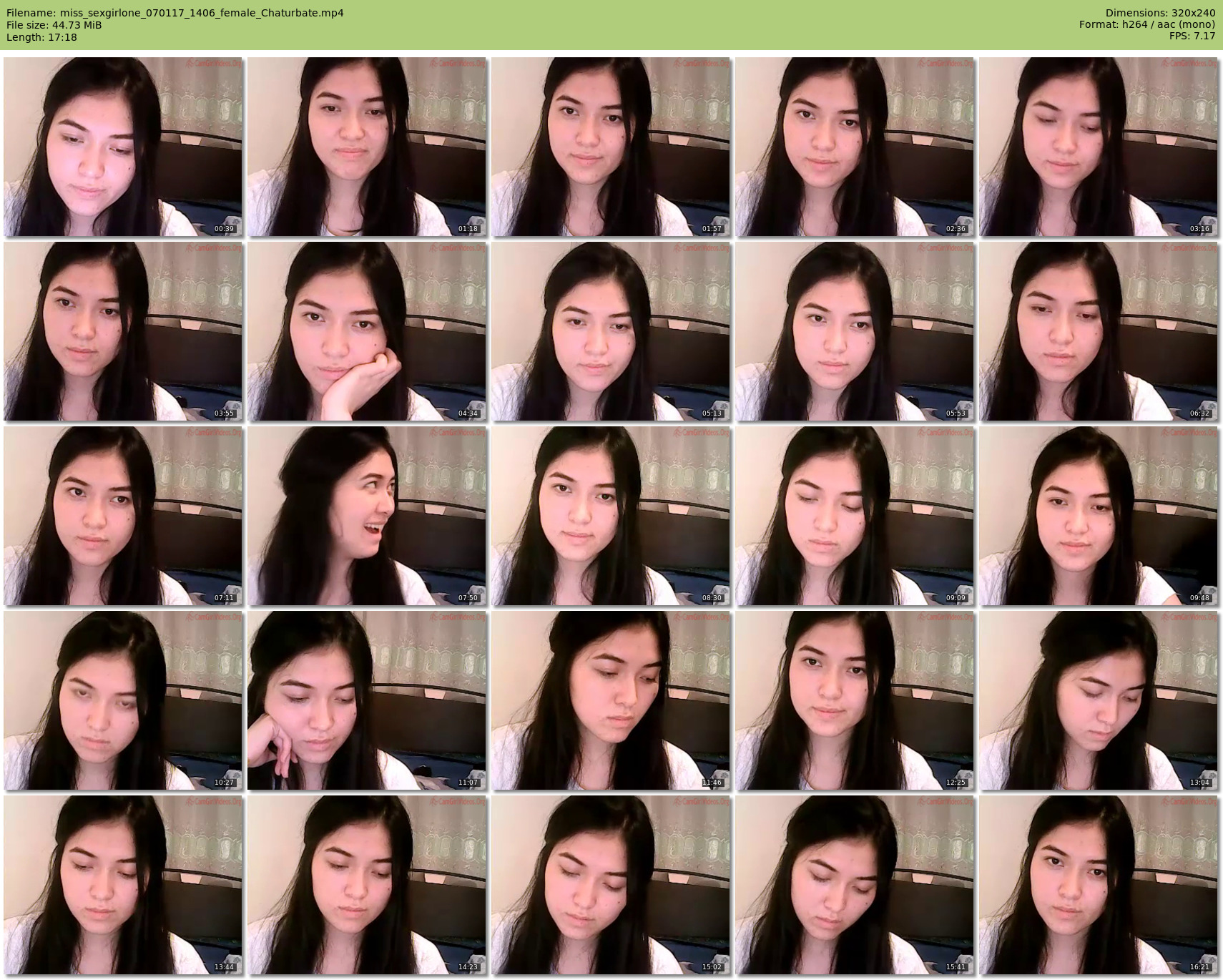Click the 10:27 timestamp label
Viewport: 1223px width, 980px height.
tap(224, 783)
